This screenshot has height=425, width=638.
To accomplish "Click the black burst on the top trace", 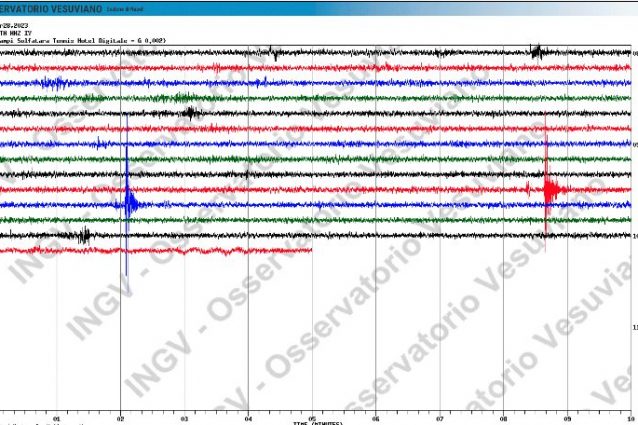I will [537, 51].
